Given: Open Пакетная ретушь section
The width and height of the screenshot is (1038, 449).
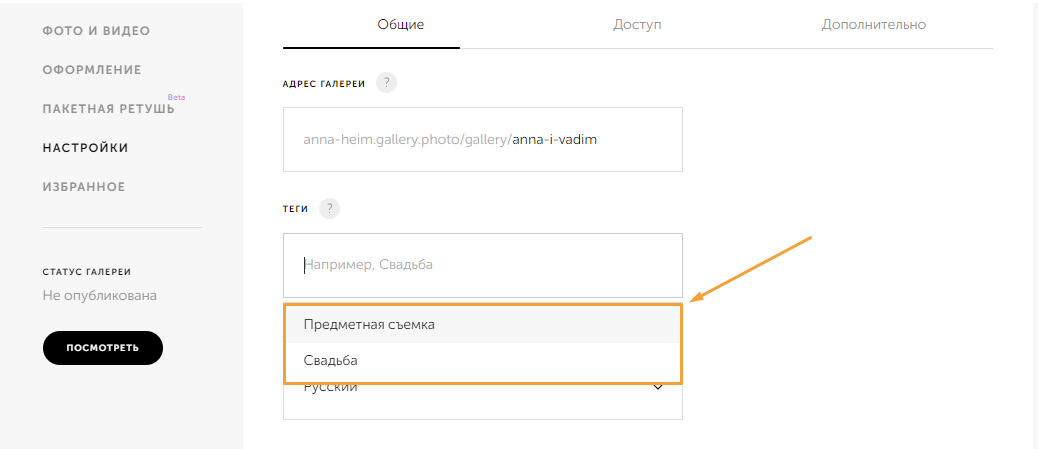Looking at the screenshot, I should click(x=109, y=109).
